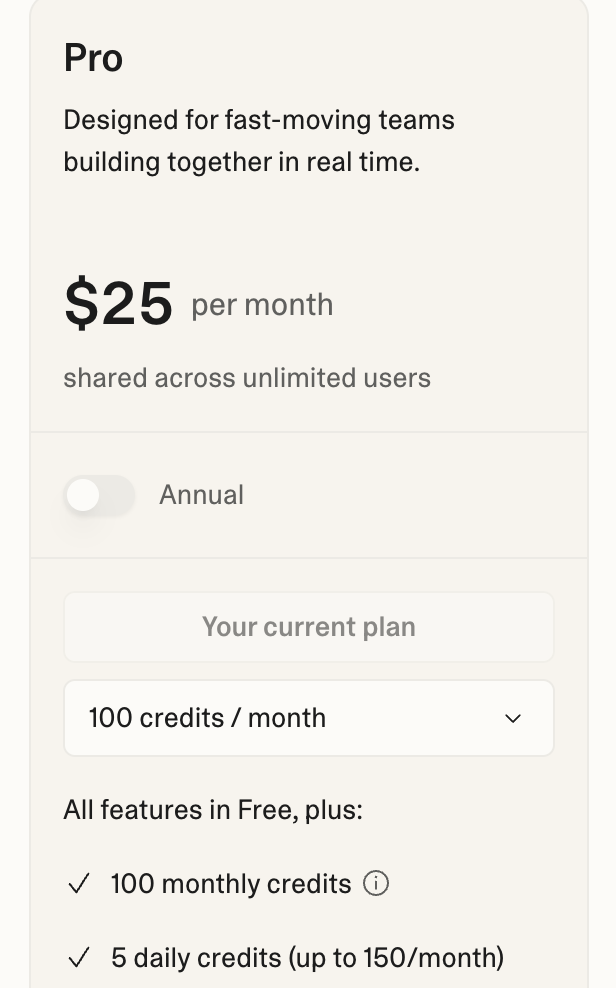The width and height of the screenshot is (616, 988).
Task: Click the $25 price amount
Action: (x=118, y=304)
